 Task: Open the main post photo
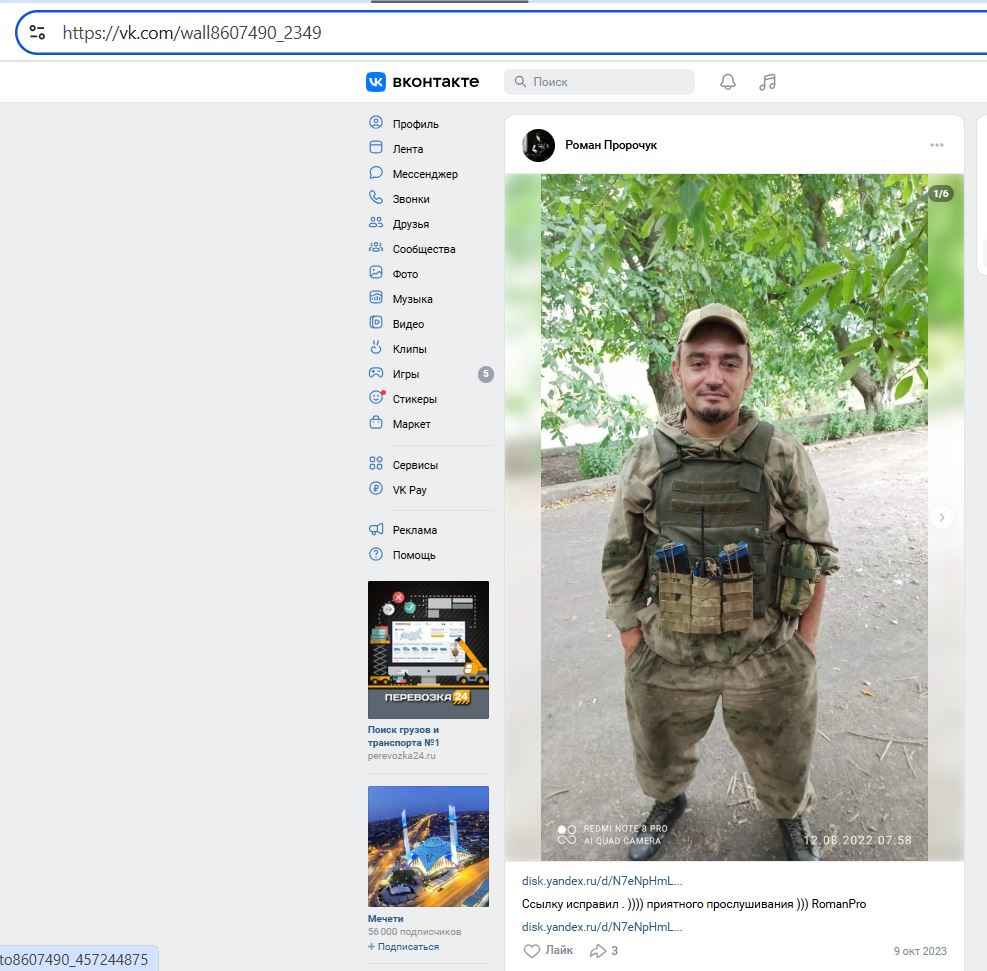click(734, 517)
